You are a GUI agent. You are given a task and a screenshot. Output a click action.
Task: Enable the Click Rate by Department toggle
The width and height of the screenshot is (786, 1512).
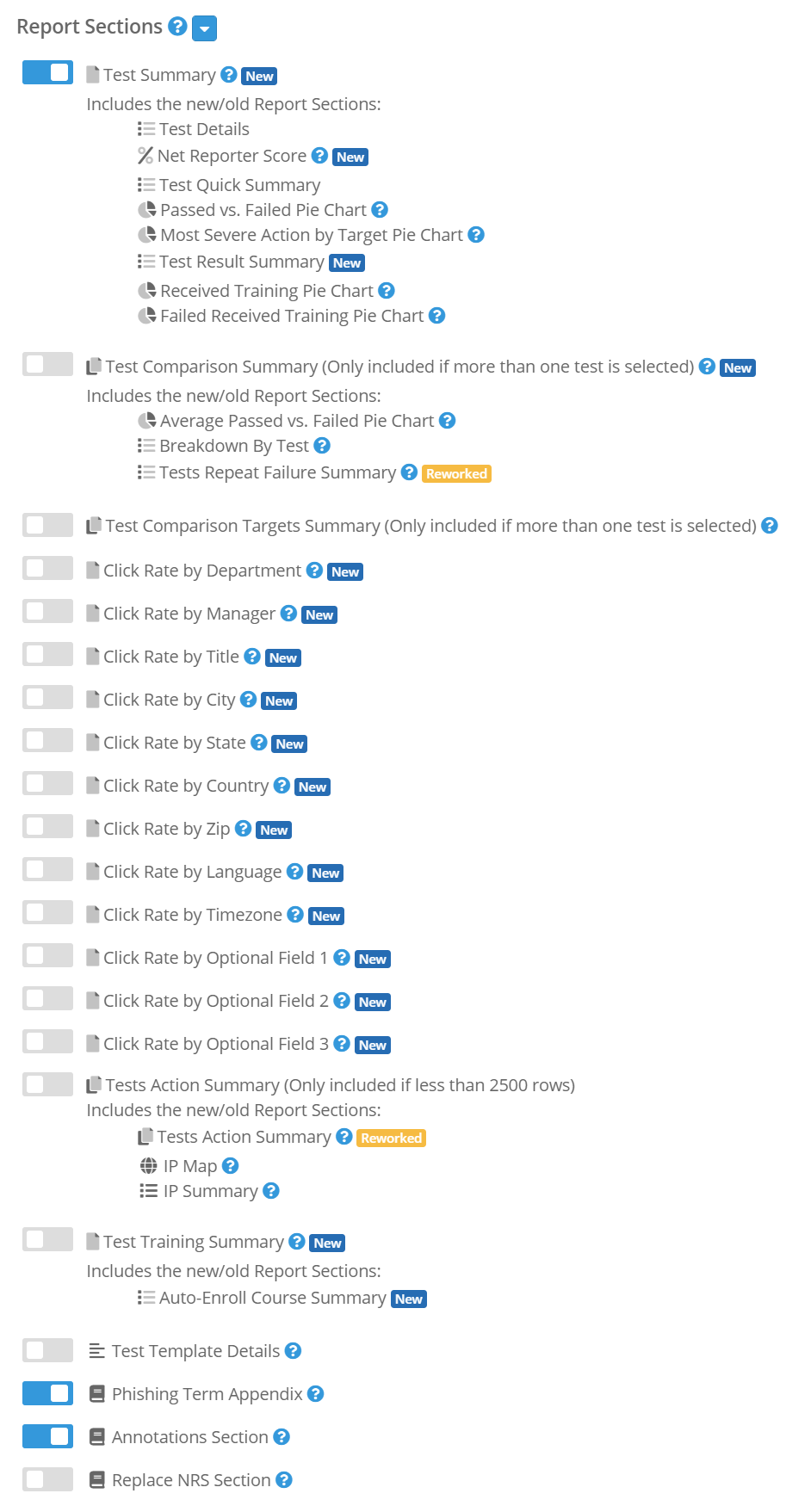coord(47,568)
